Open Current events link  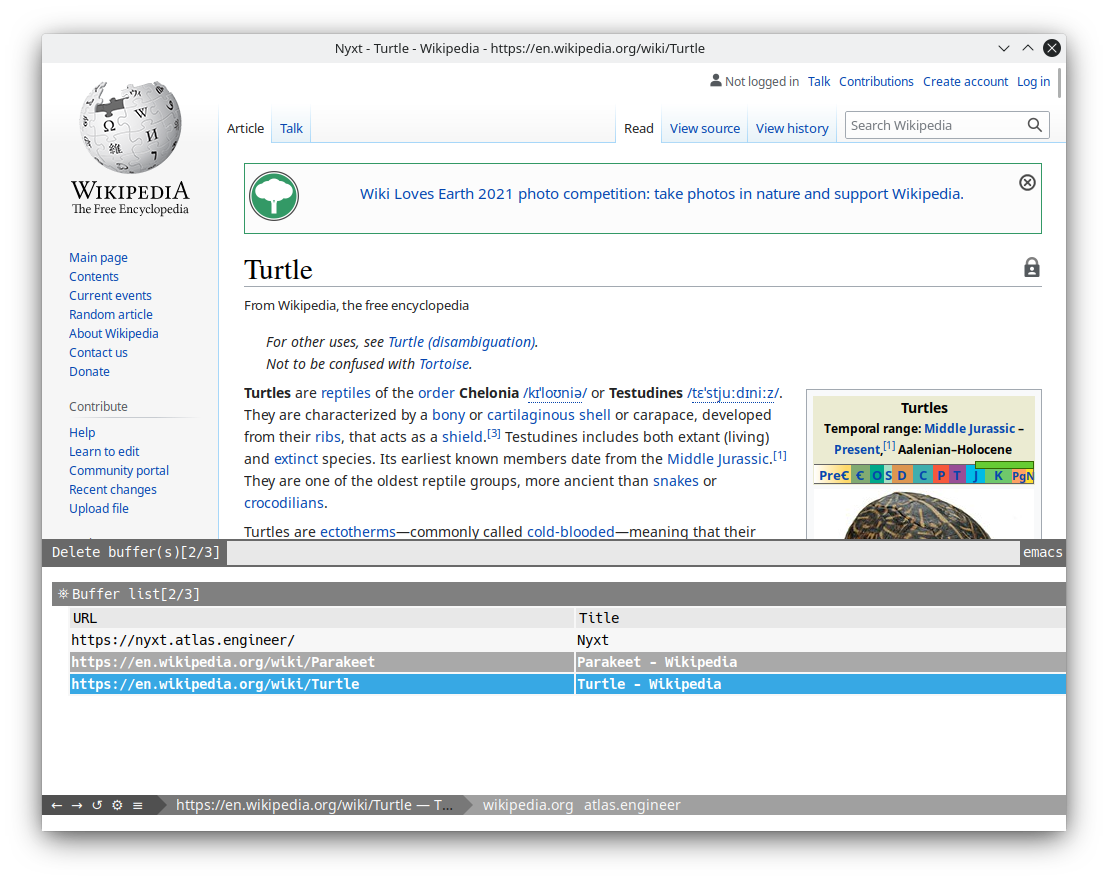(110, 296)
